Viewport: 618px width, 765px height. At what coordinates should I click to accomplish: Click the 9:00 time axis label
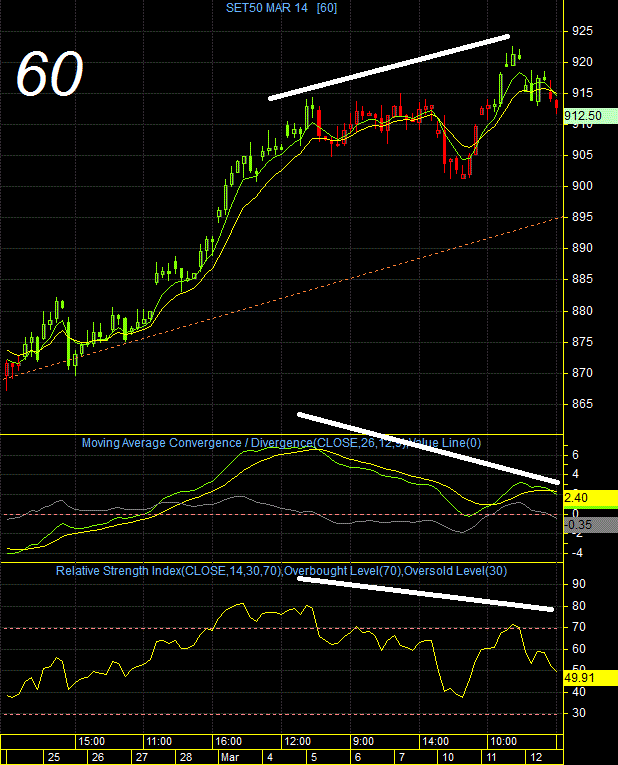pyautogui.click(x=363, y=742)
